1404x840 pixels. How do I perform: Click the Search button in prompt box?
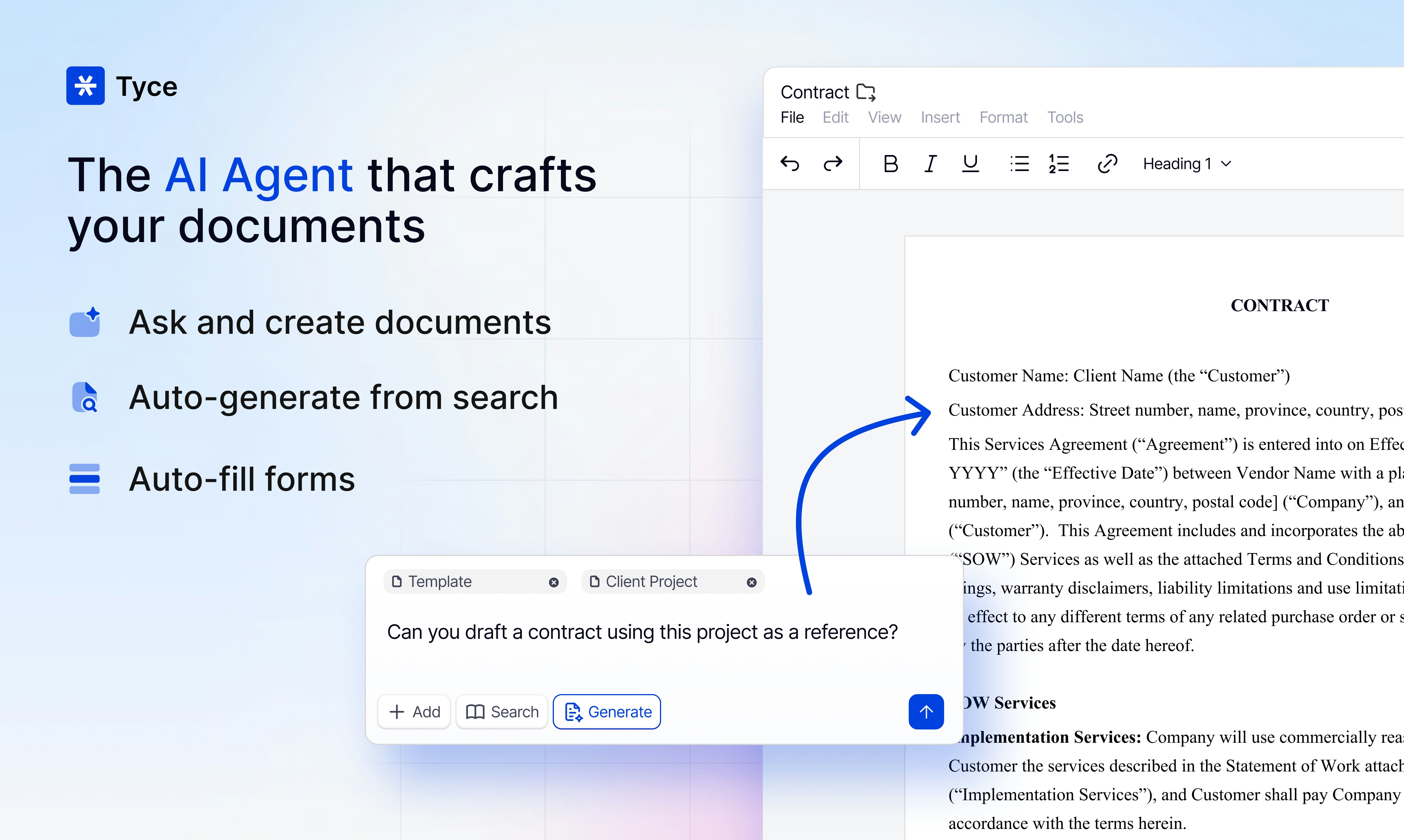click(502, 712)
